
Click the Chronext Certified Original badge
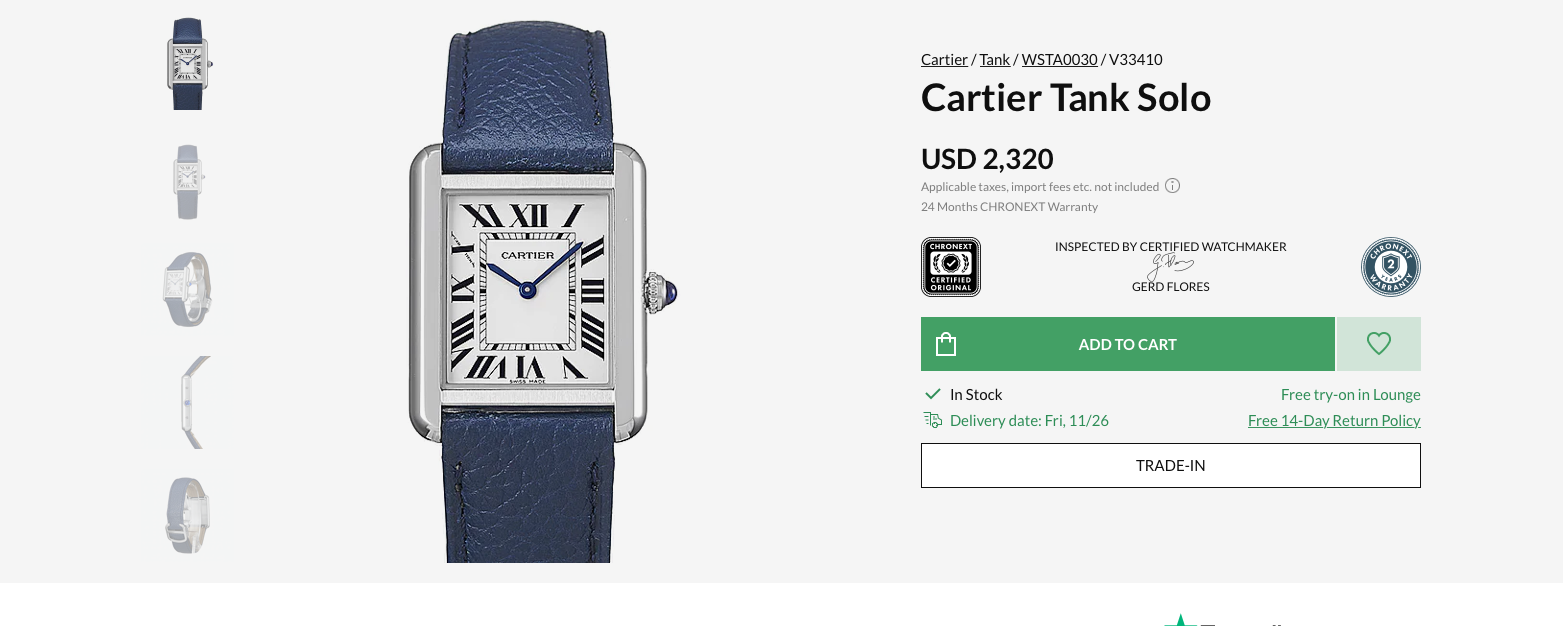click(x=951, y=267)
